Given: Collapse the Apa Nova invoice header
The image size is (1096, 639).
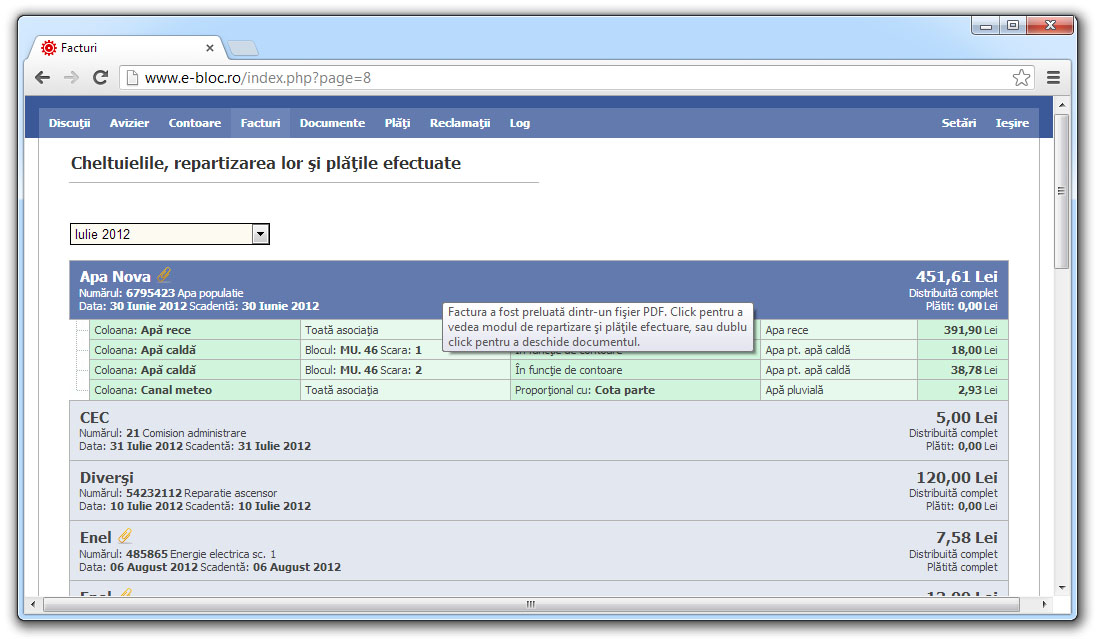Looking at the screenshot, I should point(538,290).
